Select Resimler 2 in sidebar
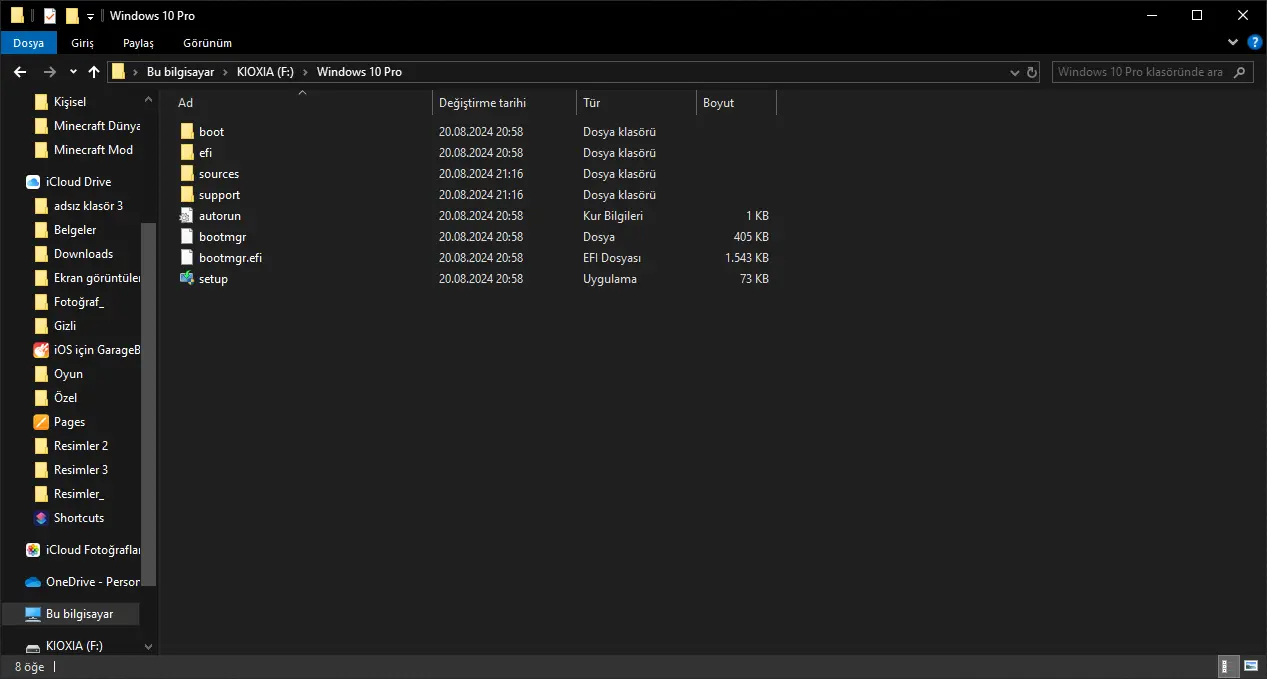Image resolution: width=1267 pixels, height=679 pixels. pos(81,446)
